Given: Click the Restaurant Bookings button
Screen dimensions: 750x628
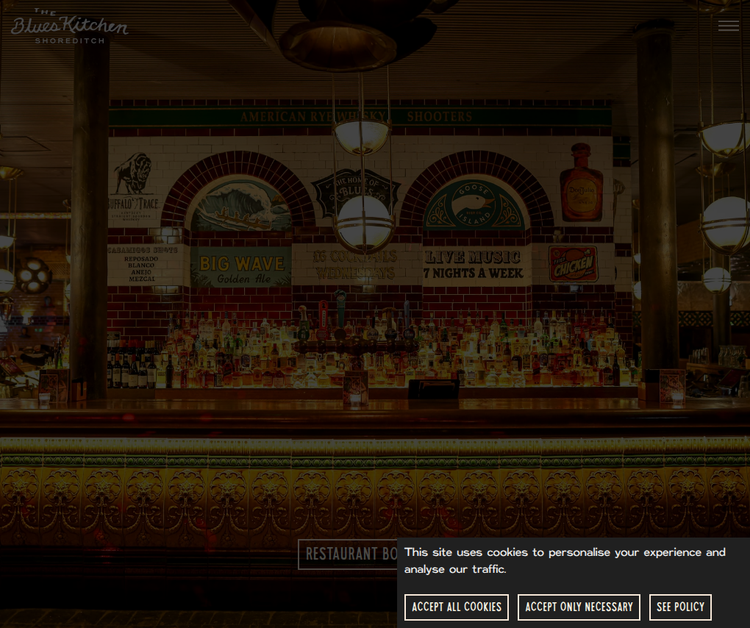Looking at the screenshot, I should tap(350, 554).
